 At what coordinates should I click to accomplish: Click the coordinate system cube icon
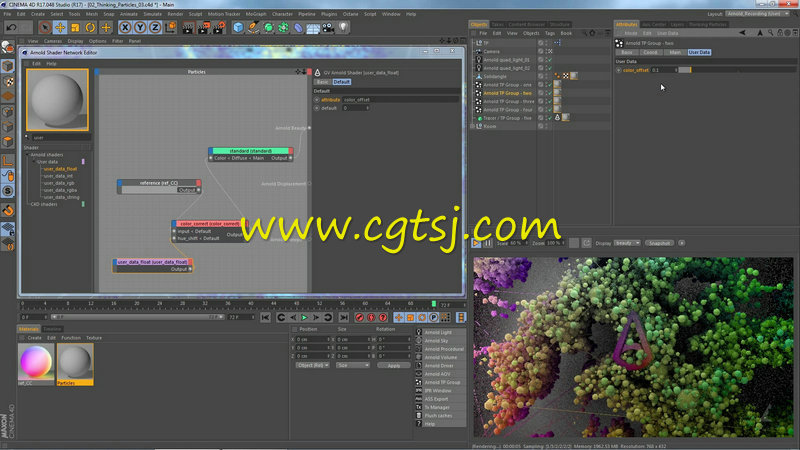coord(170,27)
